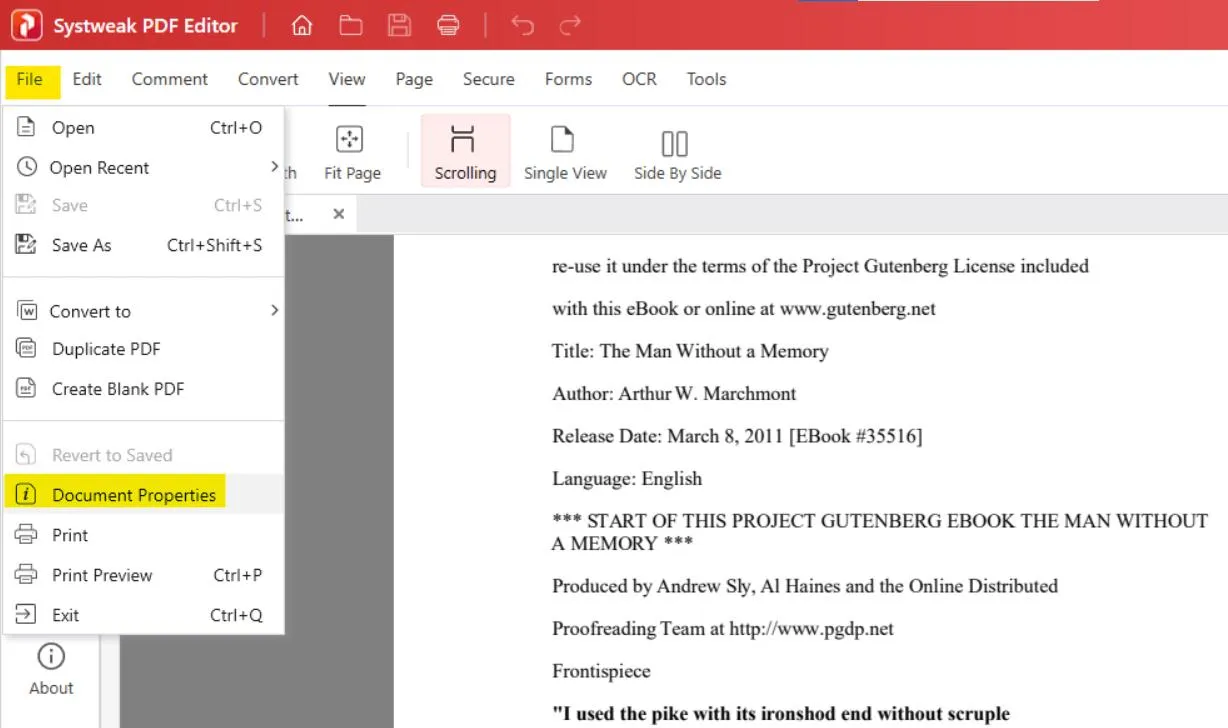This screenshot has height=728, width=1228.
Task: Toggle Scrolling view mode
Action: [x=465, y=150]
